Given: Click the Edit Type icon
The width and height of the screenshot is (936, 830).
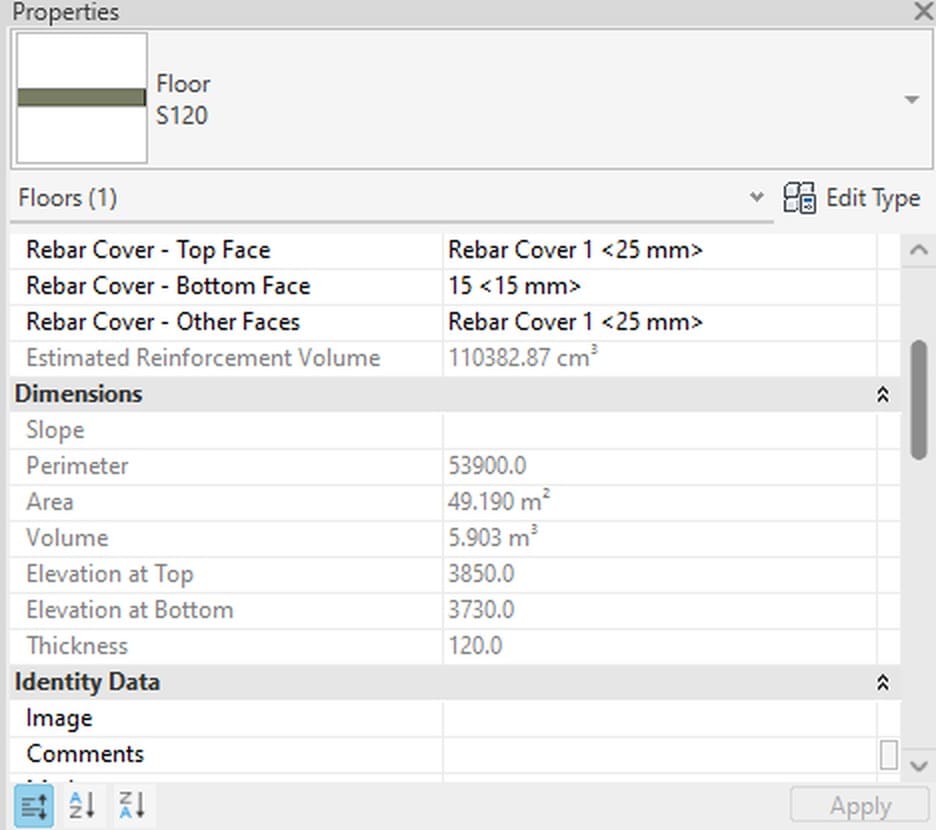Looking at the screenshot, I should (x=799, y=198).
